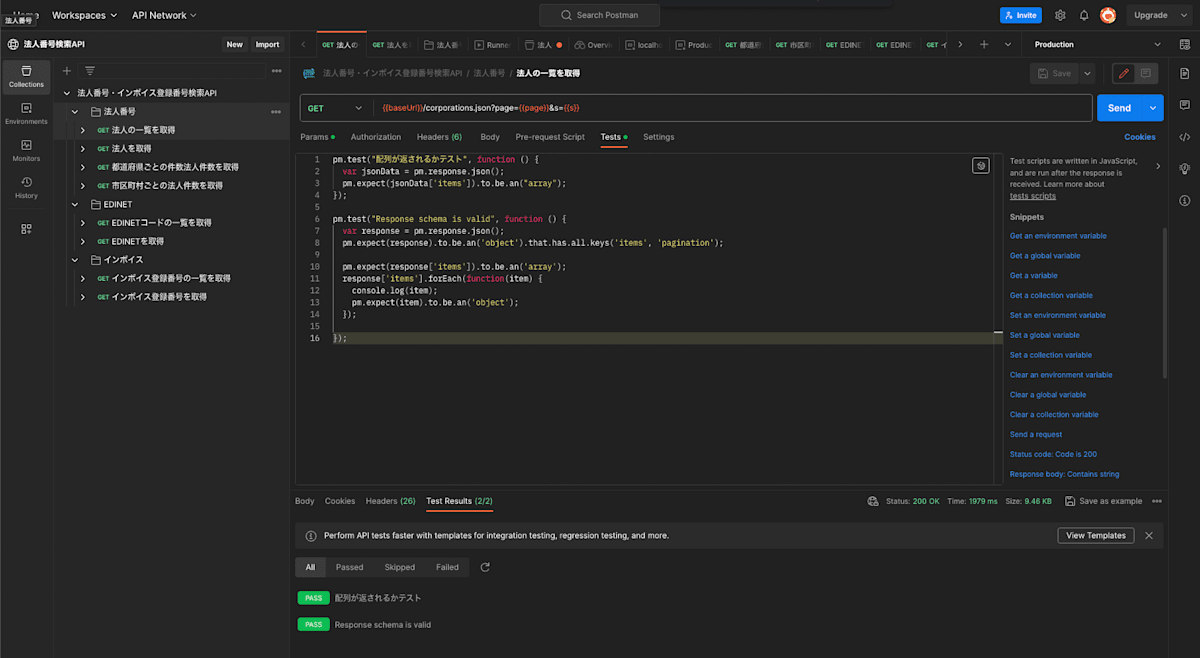
Task: Insert the Status code: Code is 200 snippet
Action: click(1053, 454)
